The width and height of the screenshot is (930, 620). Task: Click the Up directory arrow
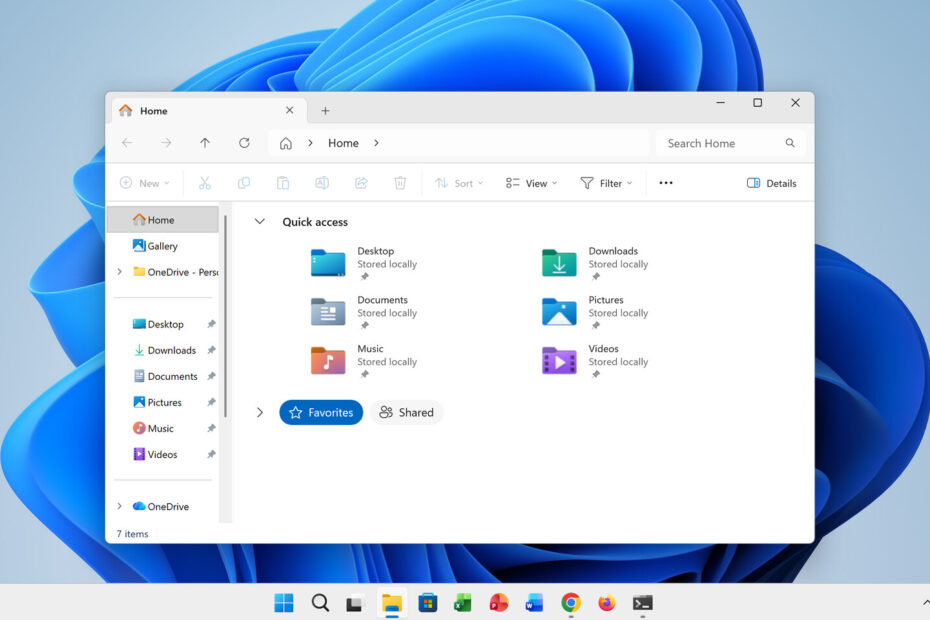point(205,143)
